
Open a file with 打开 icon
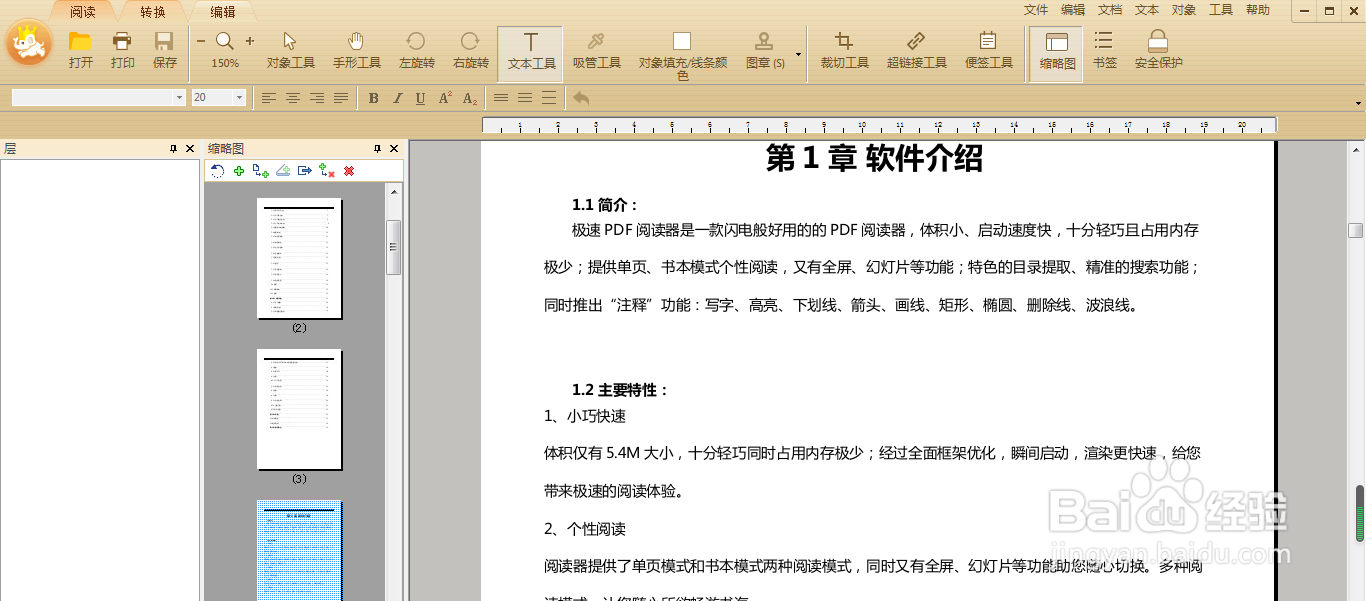pyautogui.click(x=81, y=50)
